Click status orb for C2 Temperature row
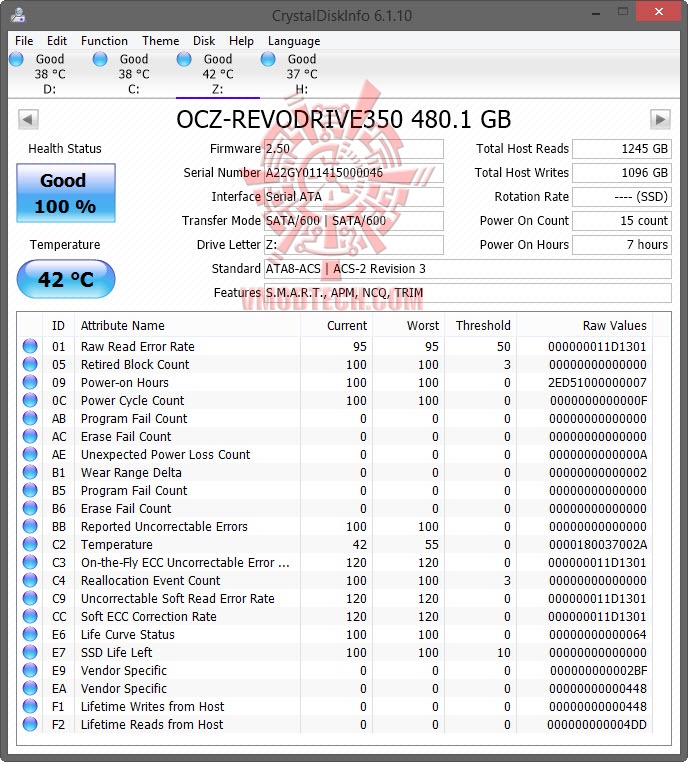The width and height of the screenshot is (688, 762). [30, 544]
